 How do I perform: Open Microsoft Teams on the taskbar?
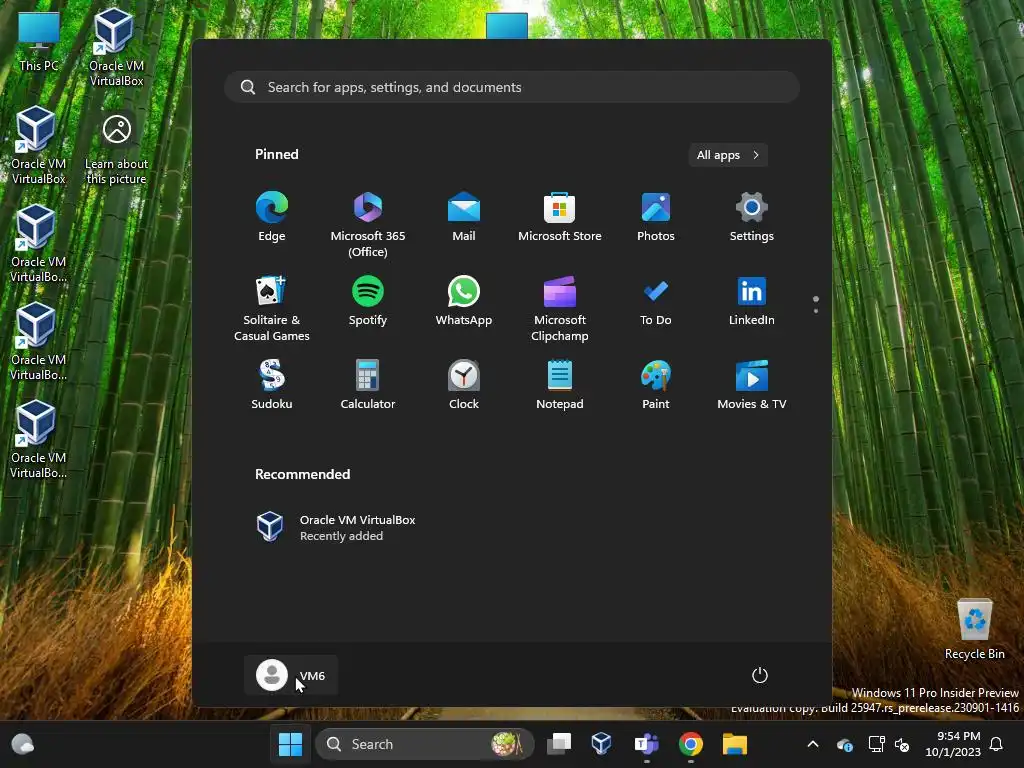[647, 744]
